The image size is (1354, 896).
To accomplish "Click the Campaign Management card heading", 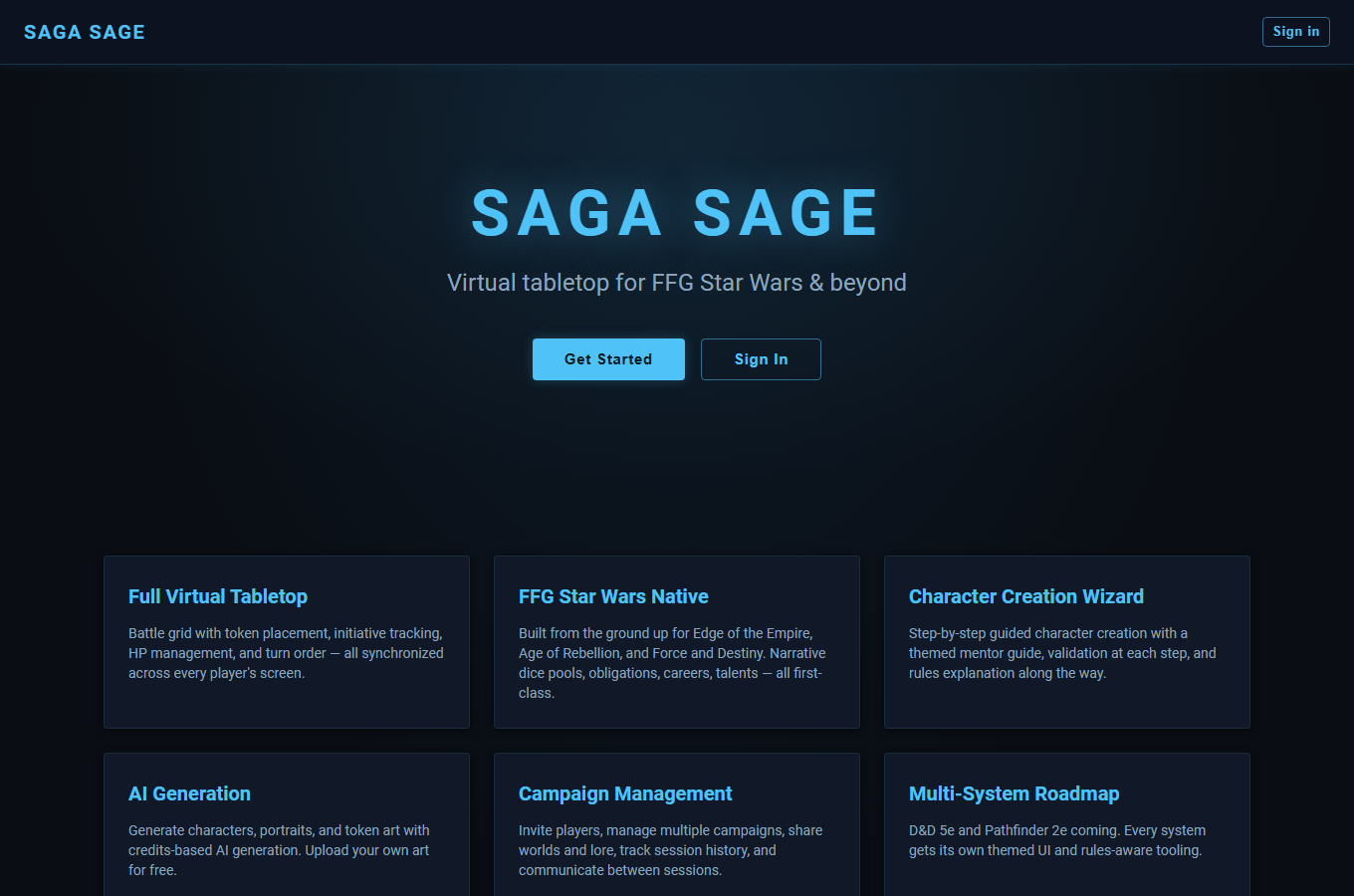I will (x=625, y=793).
